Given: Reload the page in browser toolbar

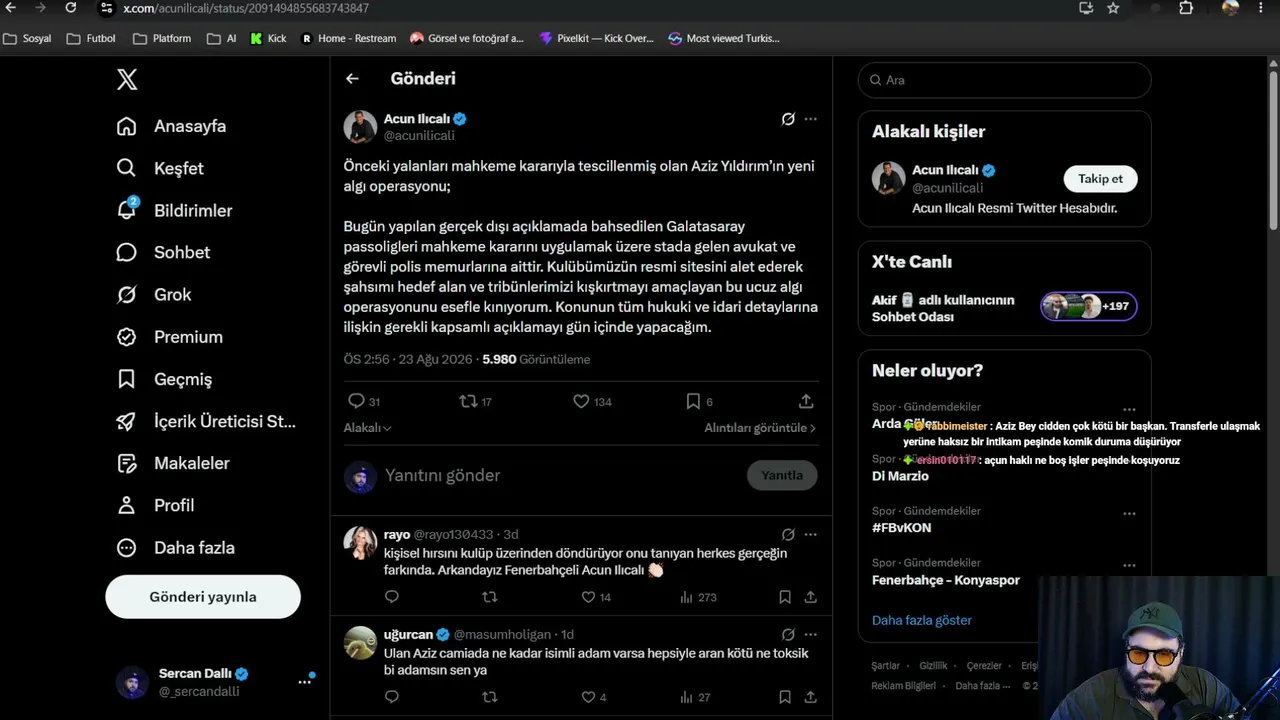Looking at the screenshot, I should point(71,8).
